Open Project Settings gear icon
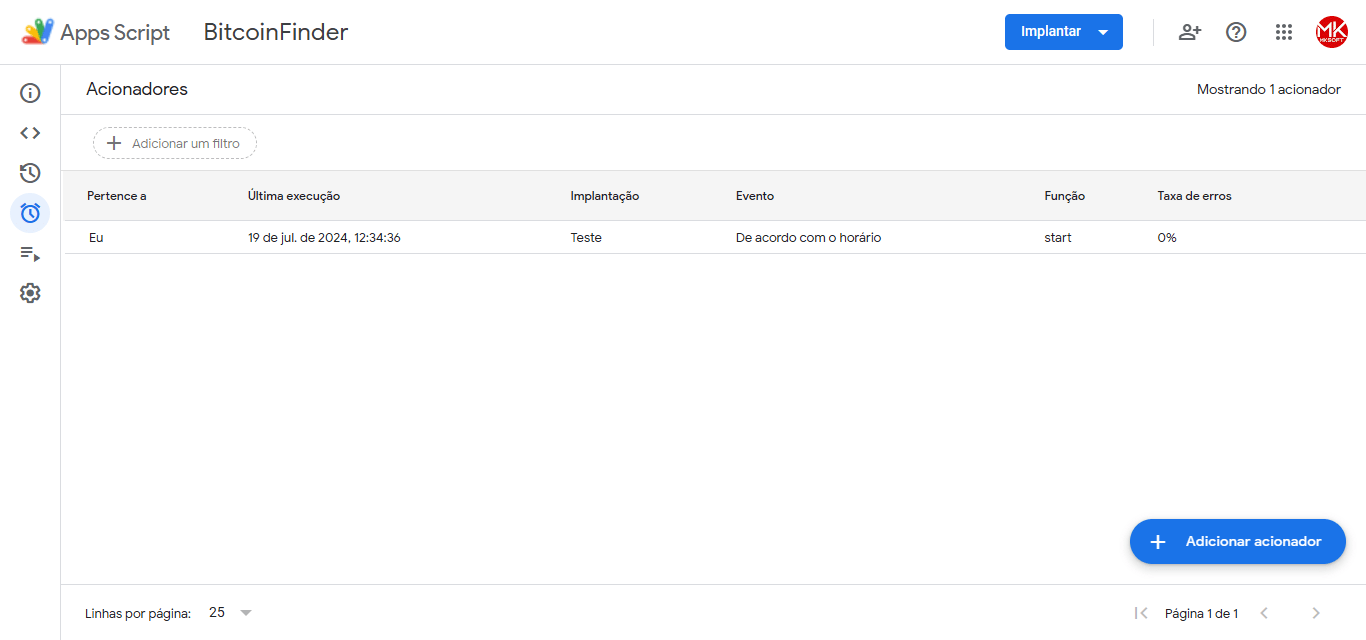The image size is (1366, 640). pos(30,293)
